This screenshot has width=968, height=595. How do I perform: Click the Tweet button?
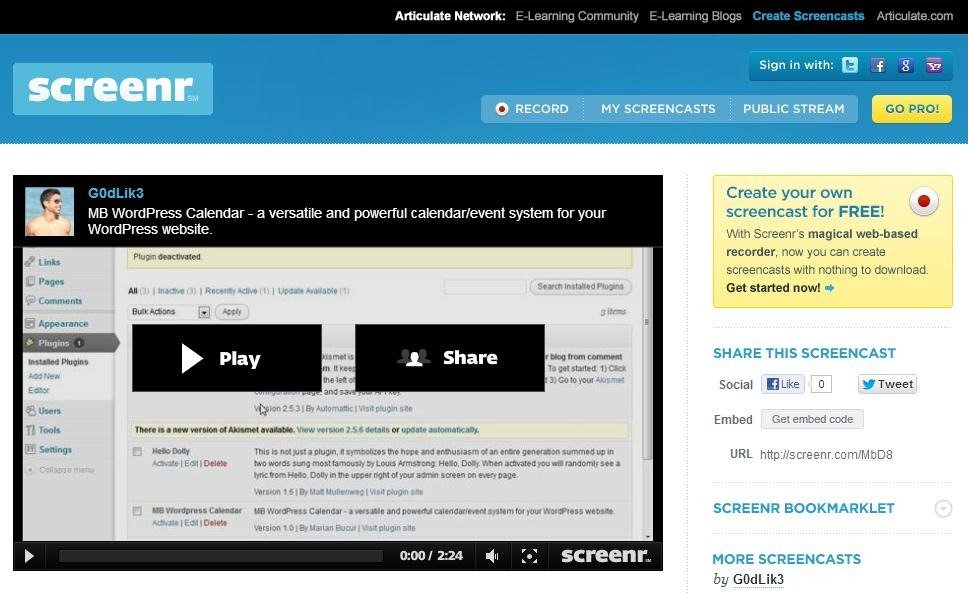(887, 384)
